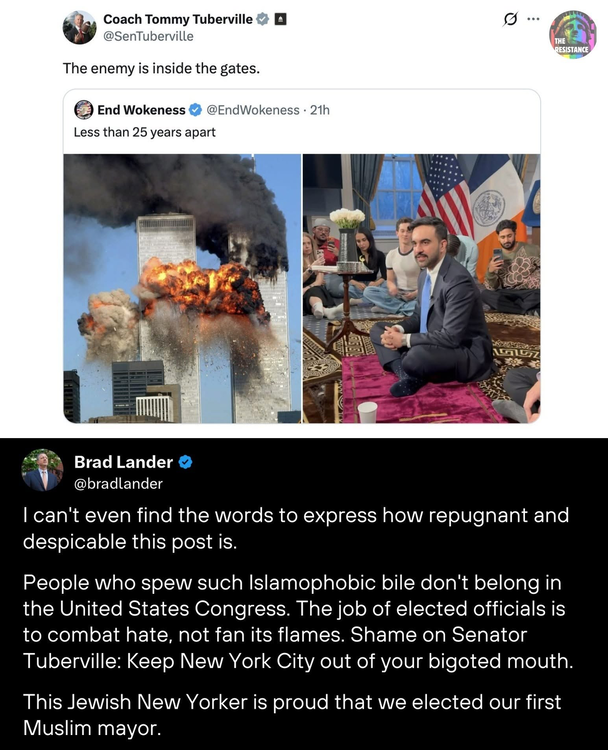This screenshot has width=608, height=750.
Task: Open the @EndWokeness handle link
Action: coord(253,110)
